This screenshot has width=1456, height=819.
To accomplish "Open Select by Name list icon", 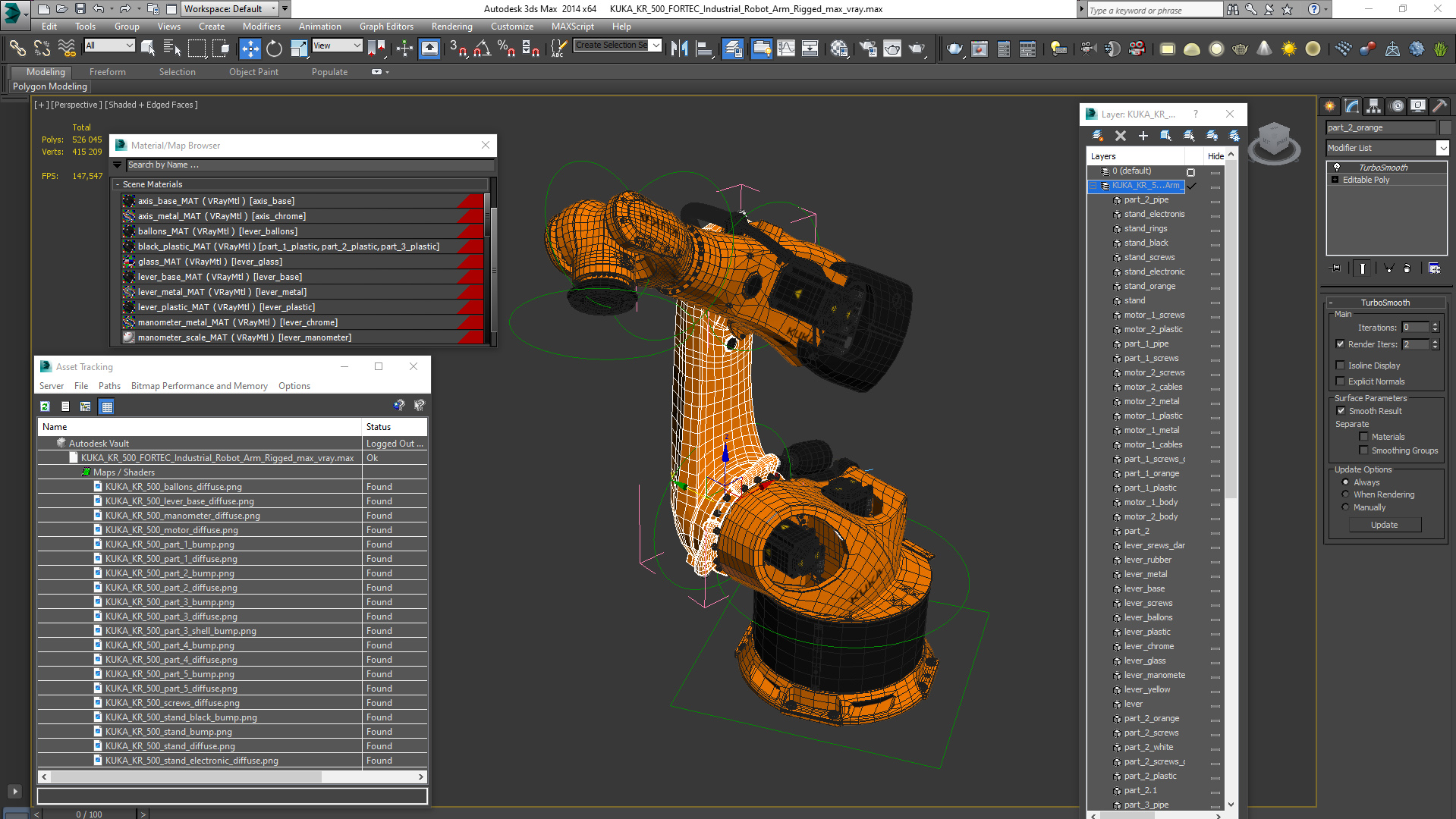I will tap(172, 49).
